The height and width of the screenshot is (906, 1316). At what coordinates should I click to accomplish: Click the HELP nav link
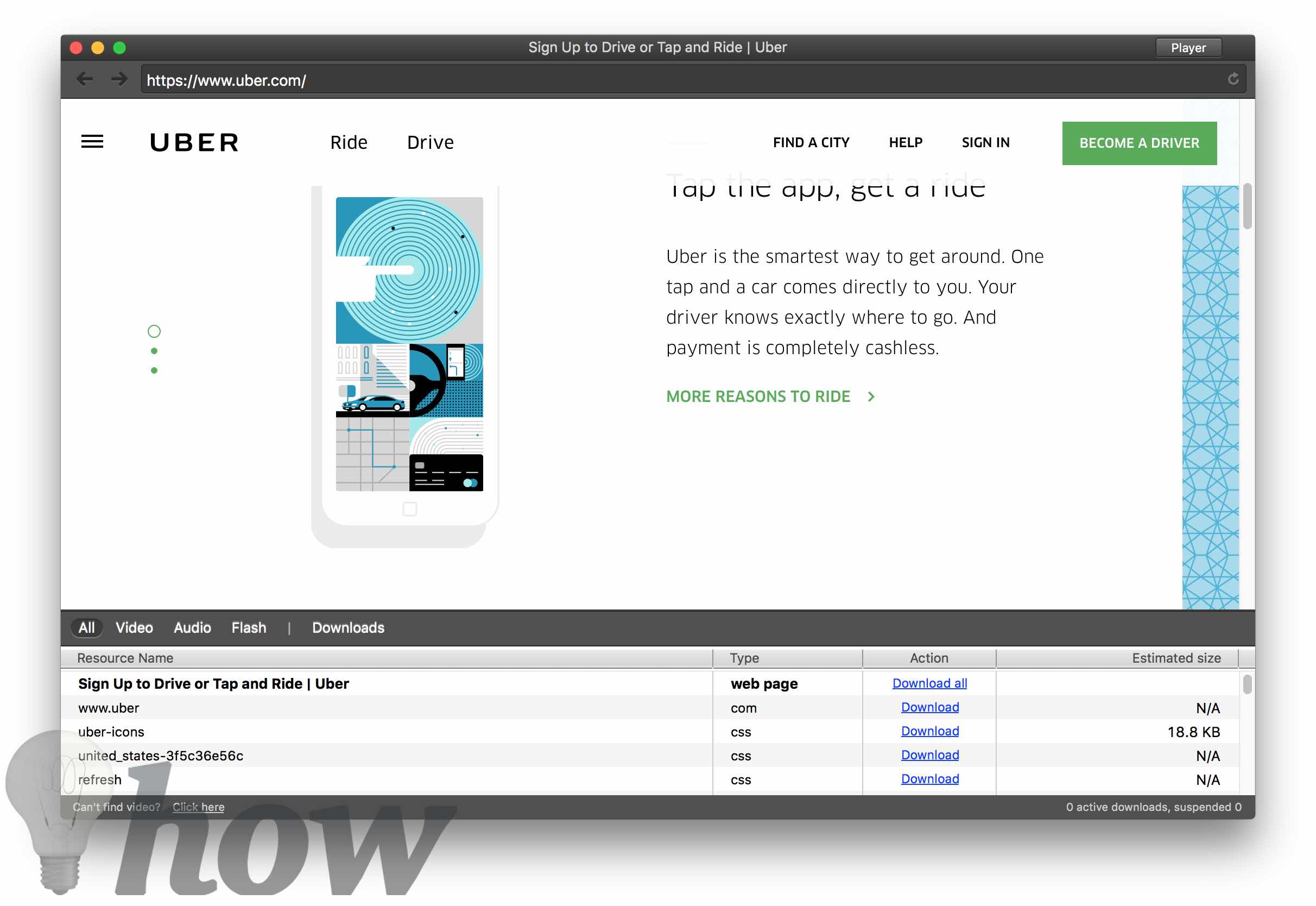pos(905,142)
